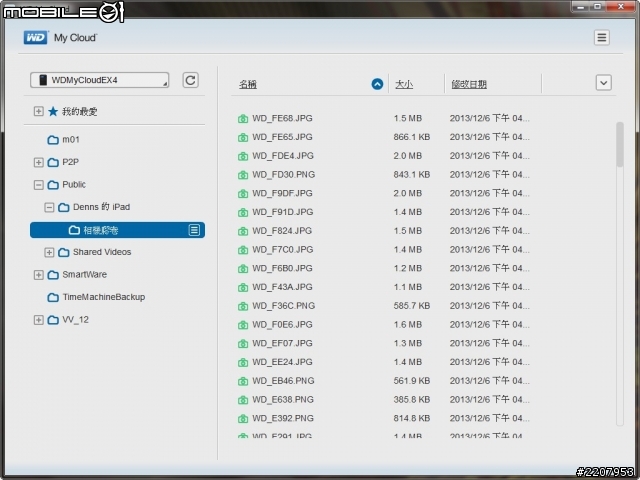Open the m01 folder

click(x=63, y=140)
